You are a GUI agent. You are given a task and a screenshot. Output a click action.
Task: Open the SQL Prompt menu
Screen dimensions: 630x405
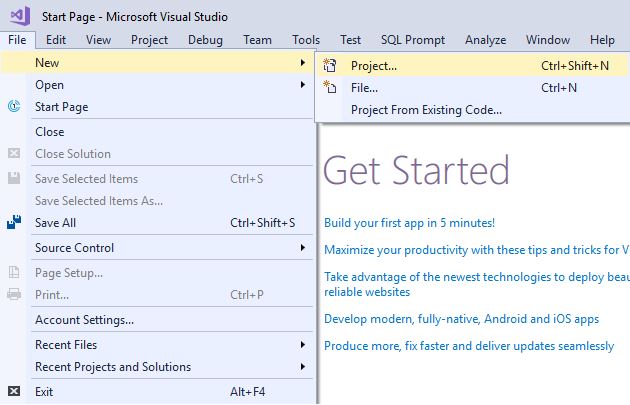(x=413, y=40)
